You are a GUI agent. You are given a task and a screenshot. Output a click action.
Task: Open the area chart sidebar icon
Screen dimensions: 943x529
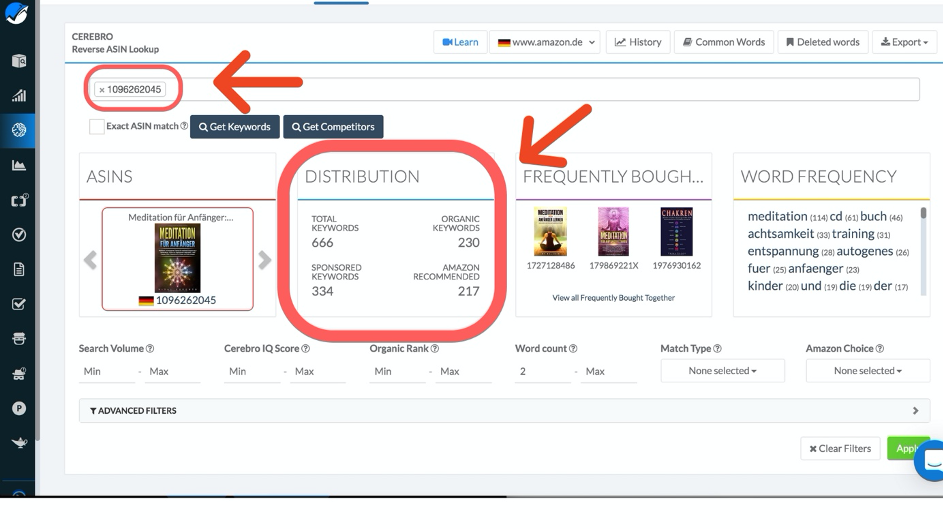coord(19,165)
